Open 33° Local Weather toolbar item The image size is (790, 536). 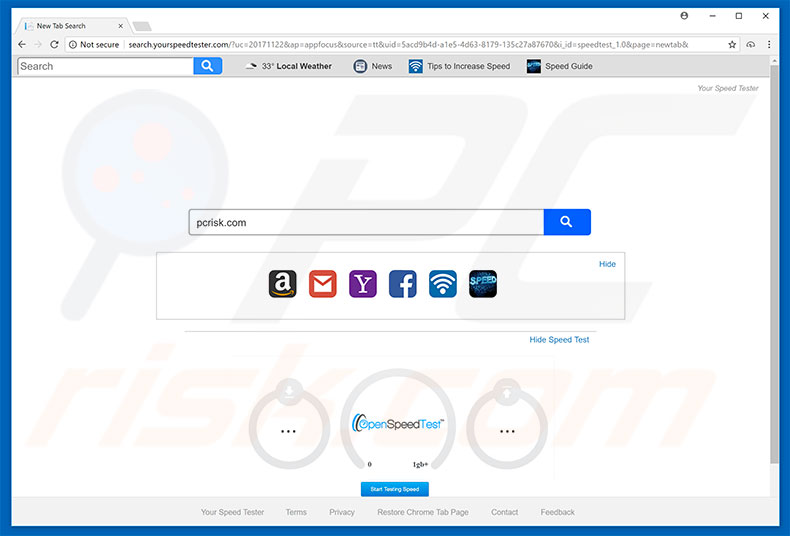[288, 66]
